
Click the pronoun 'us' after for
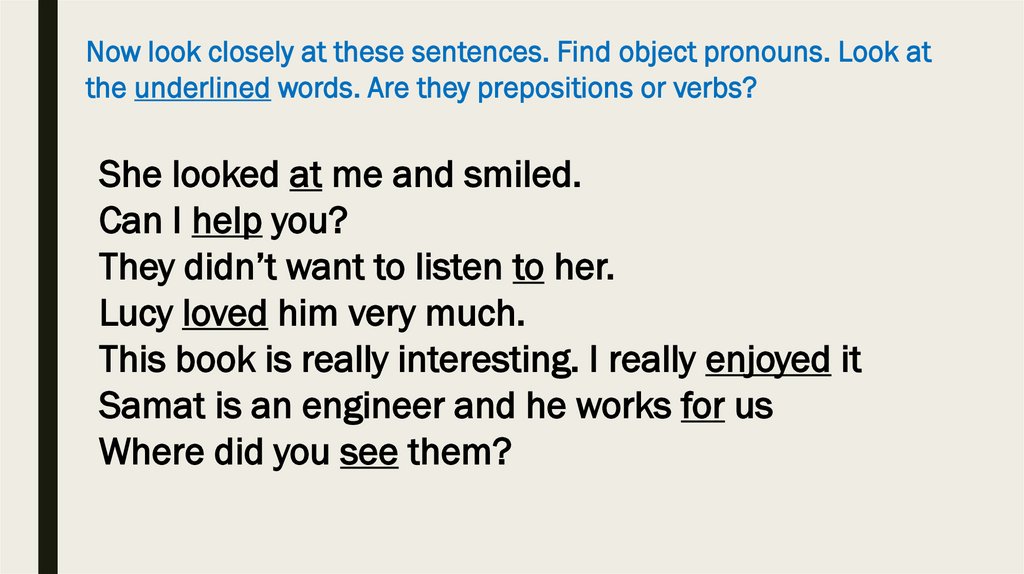coord(753,407)
